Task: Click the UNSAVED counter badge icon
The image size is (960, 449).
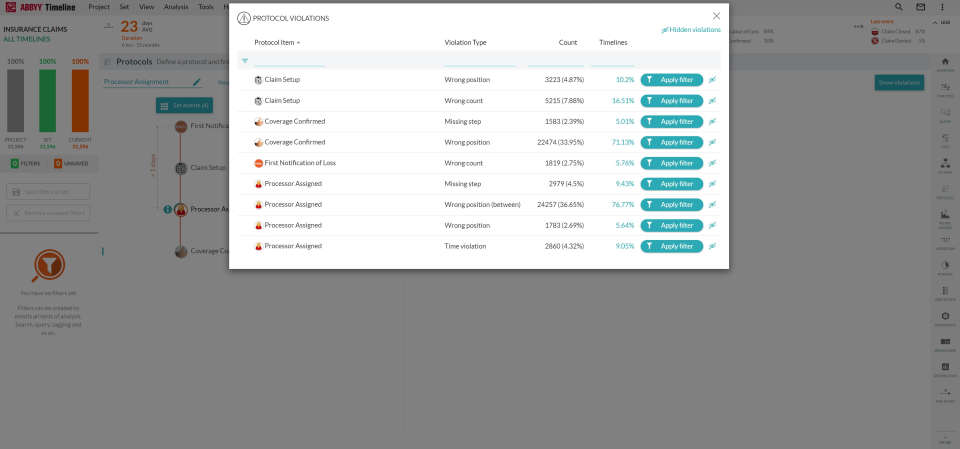Action: click(x=57, y=162)
